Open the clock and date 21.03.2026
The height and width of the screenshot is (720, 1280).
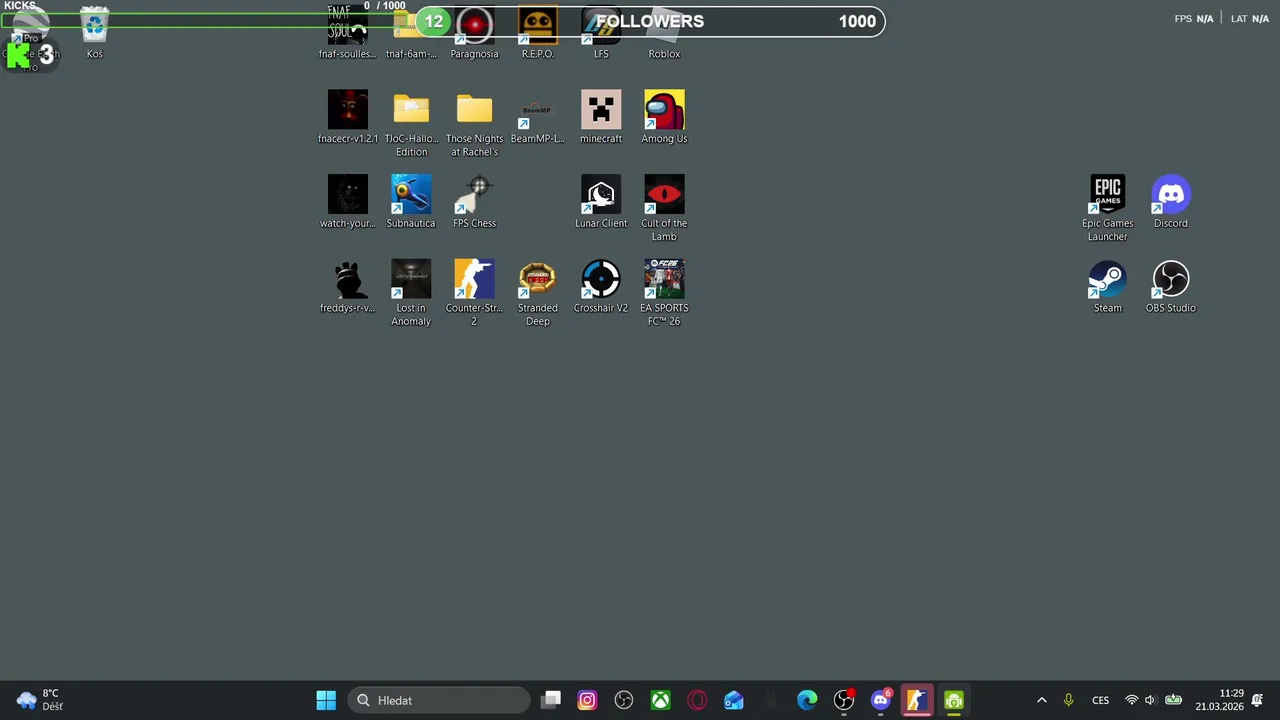(x=1219, y=700)
